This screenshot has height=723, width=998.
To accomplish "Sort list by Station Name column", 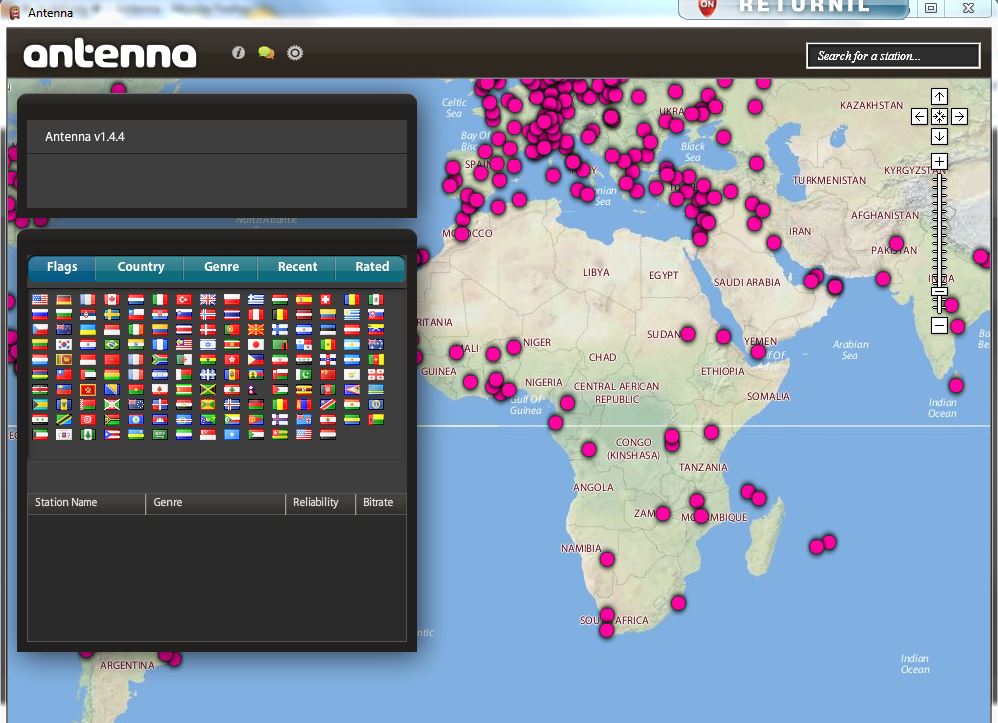I will pos(87,503).
